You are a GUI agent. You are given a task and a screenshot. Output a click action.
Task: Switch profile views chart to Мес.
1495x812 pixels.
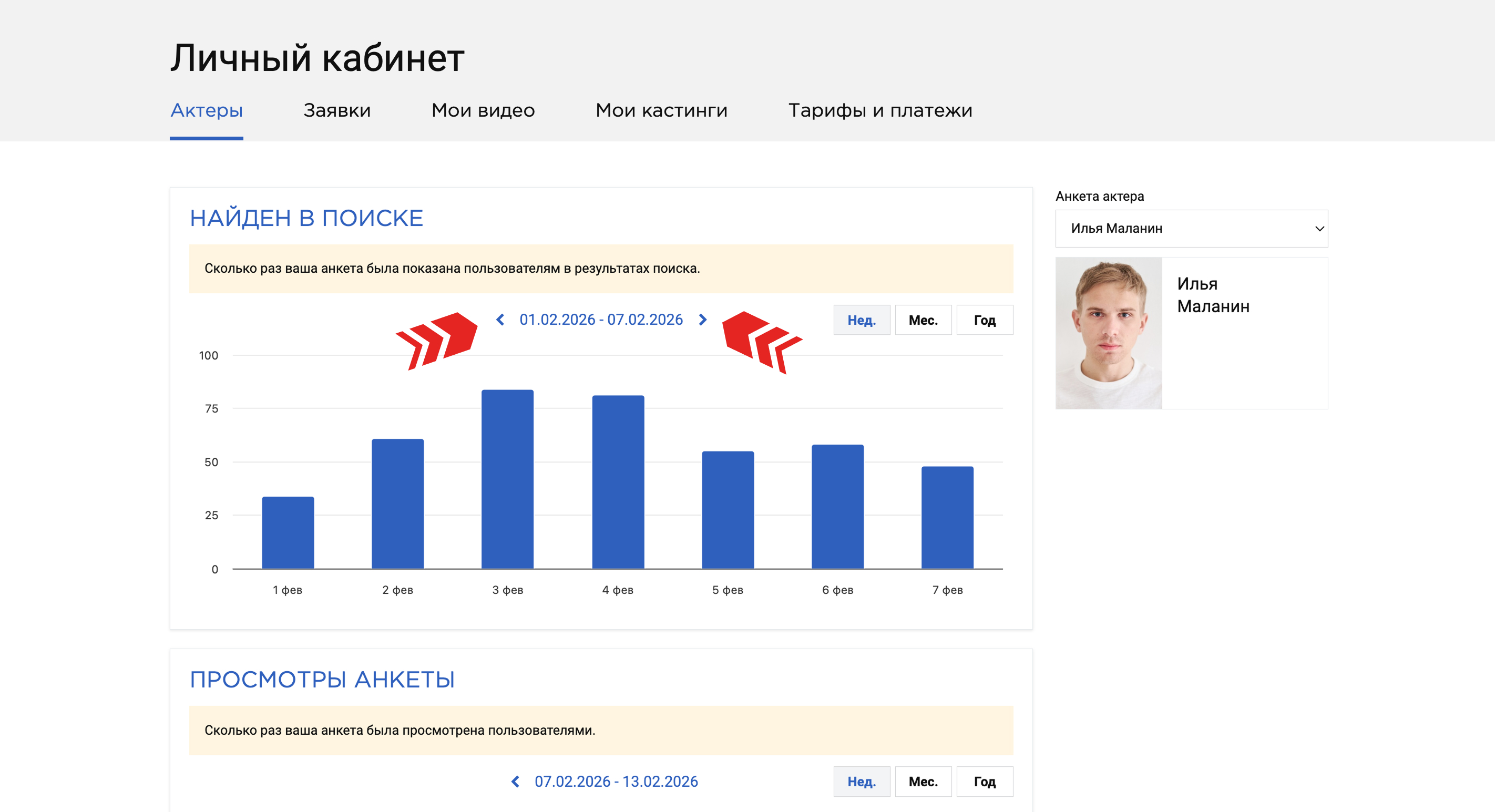tap(923, 781)
